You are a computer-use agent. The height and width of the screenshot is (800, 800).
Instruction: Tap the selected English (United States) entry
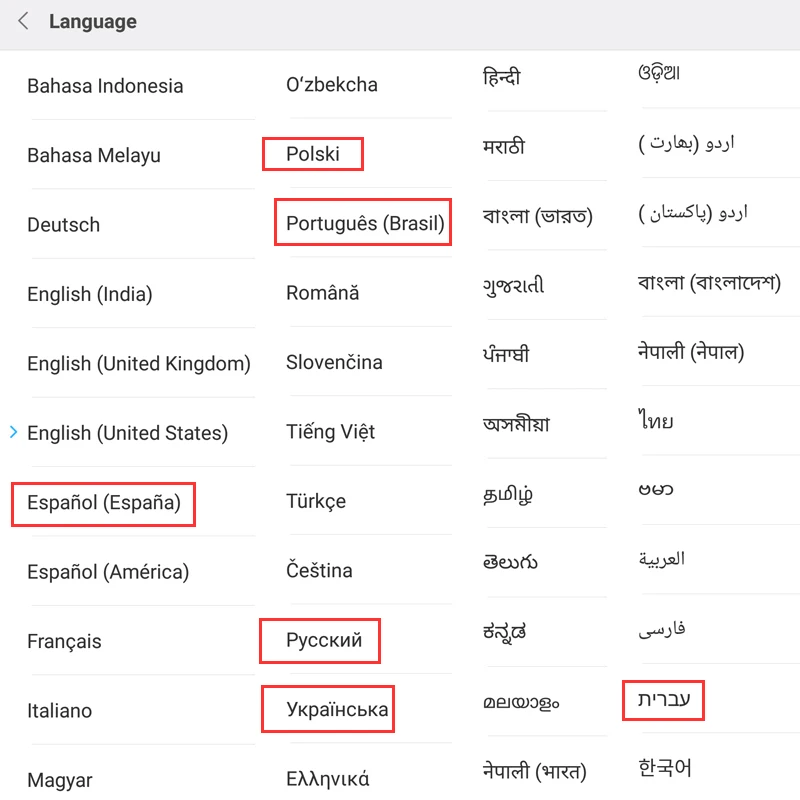pos(128,433)
